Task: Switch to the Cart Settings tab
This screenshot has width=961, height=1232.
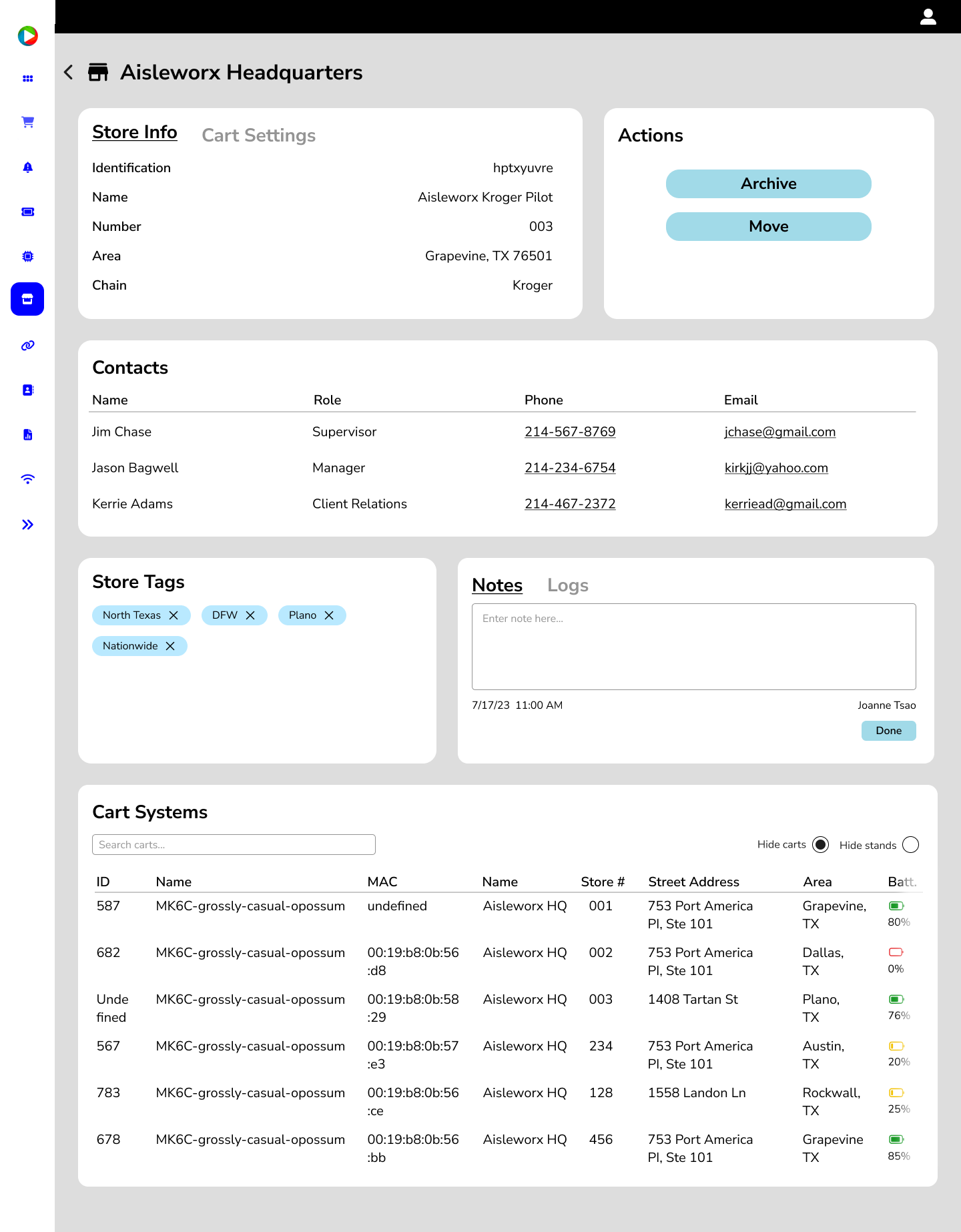Action: click(x=259, y=135)
